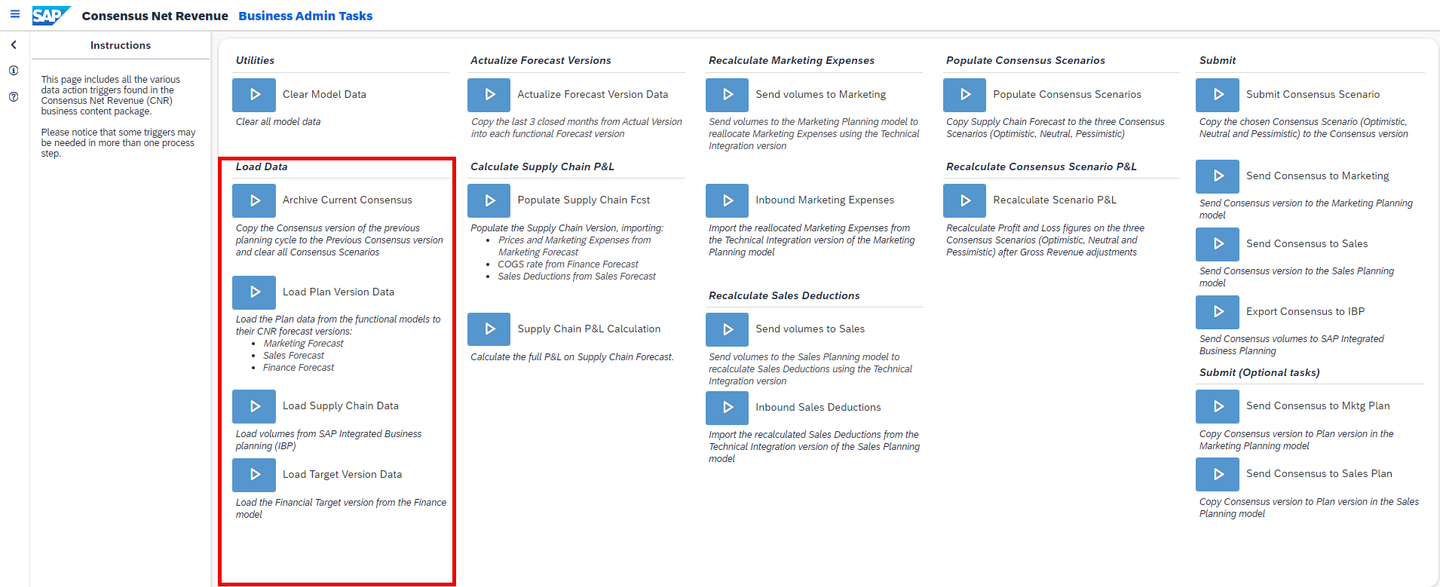
Task: Click the Recalculate Consensus Scenario P&L heading
Action: pos(1041,166)
